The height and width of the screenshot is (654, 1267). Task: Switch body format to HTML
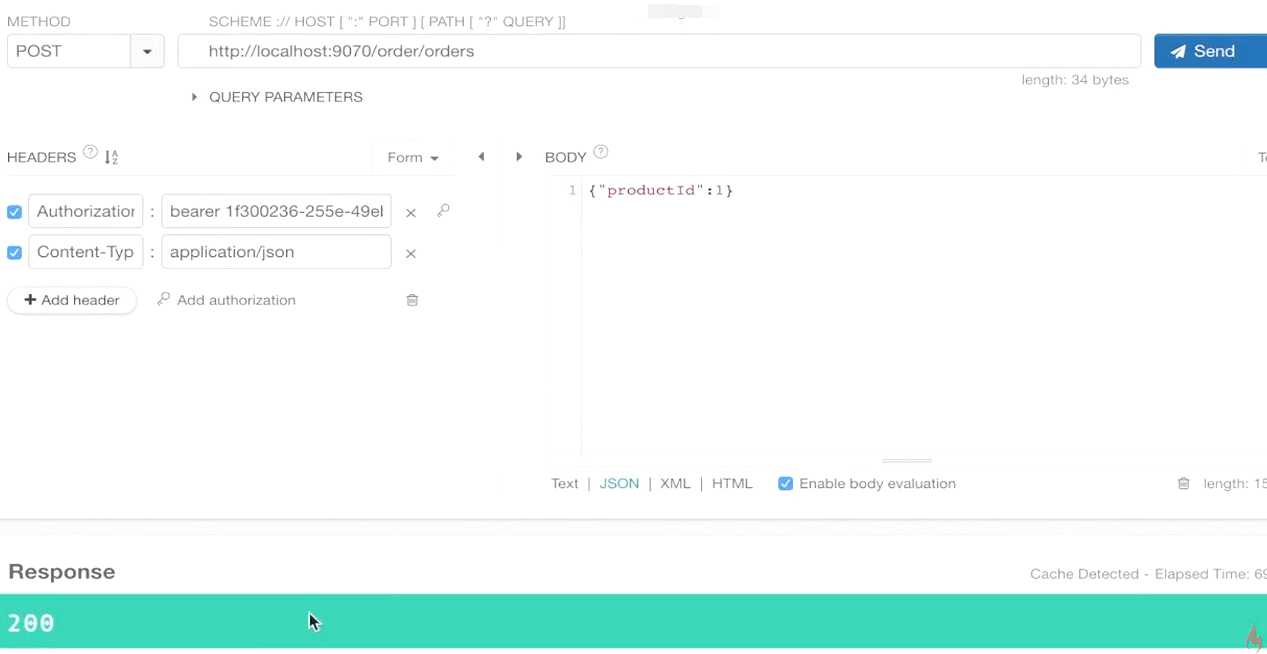click(732, 483)
